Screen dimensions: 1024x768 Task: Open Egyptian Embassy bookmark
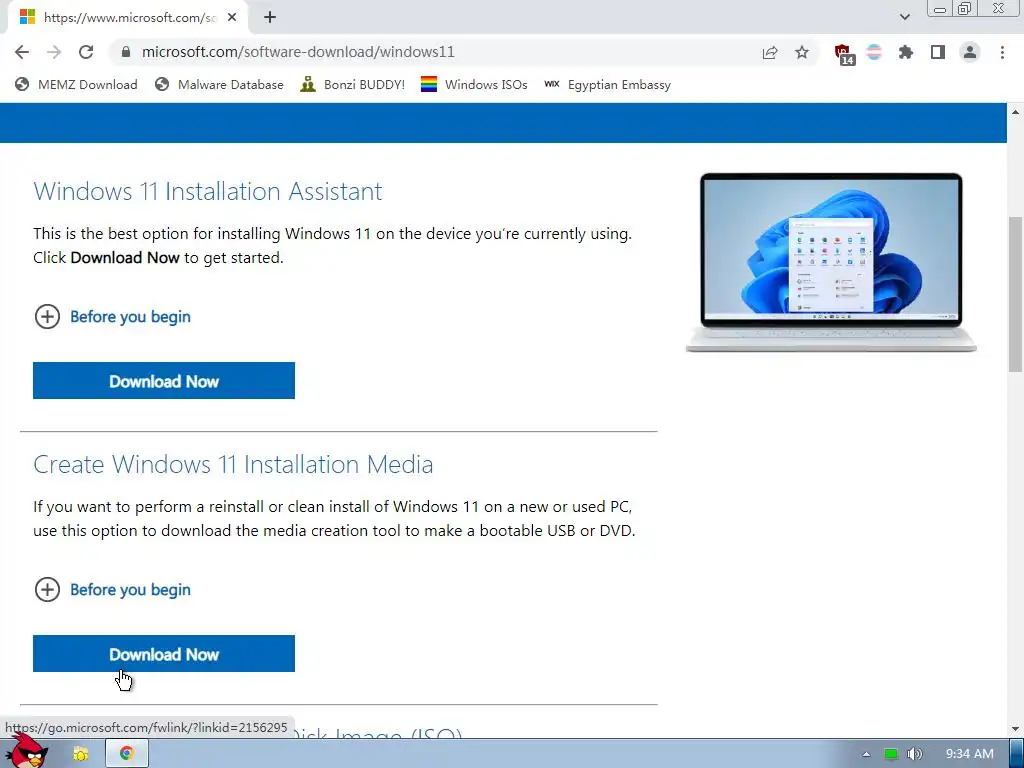click(607, 85)
